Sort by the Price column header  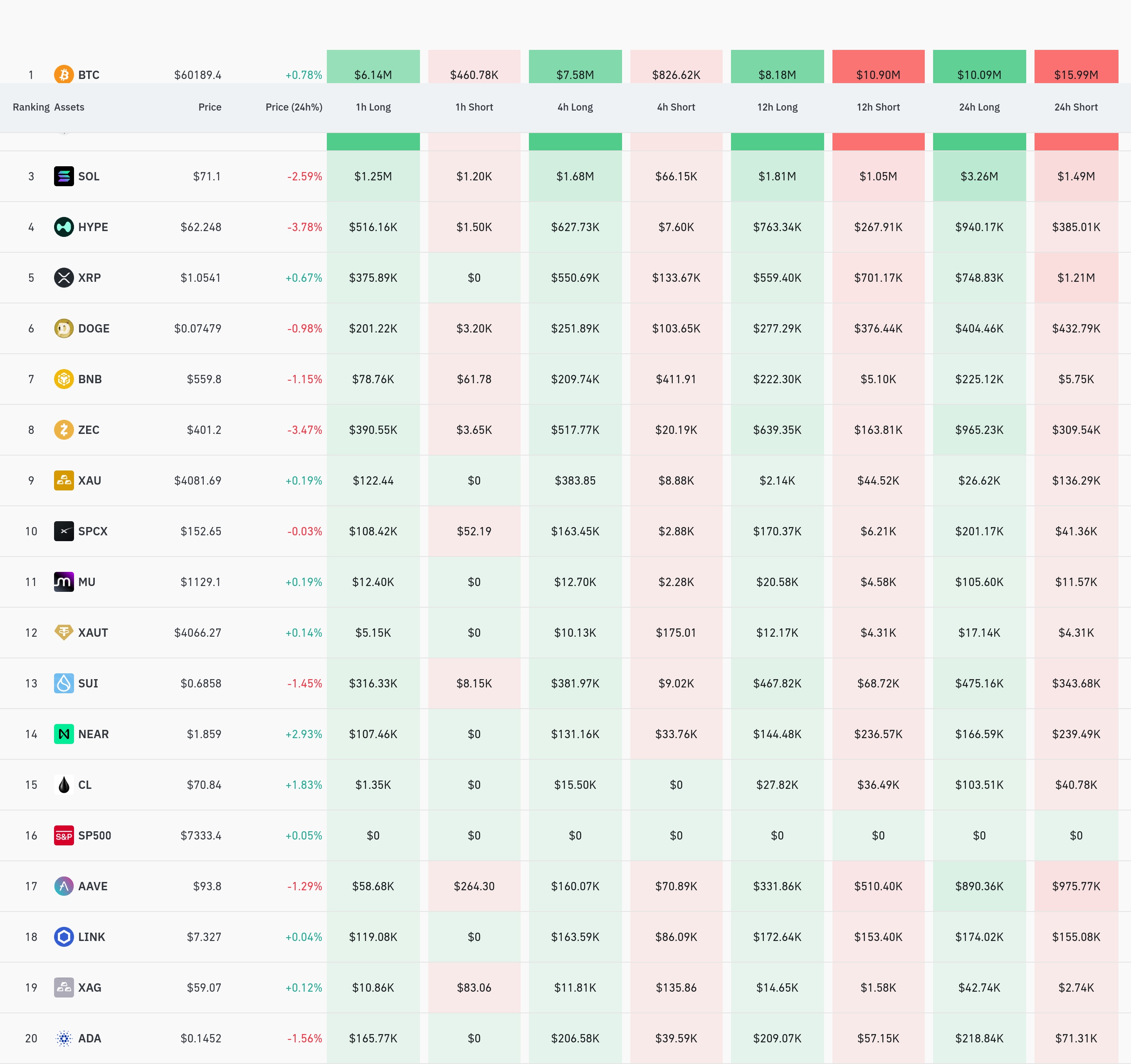click(x=210, y=107)
